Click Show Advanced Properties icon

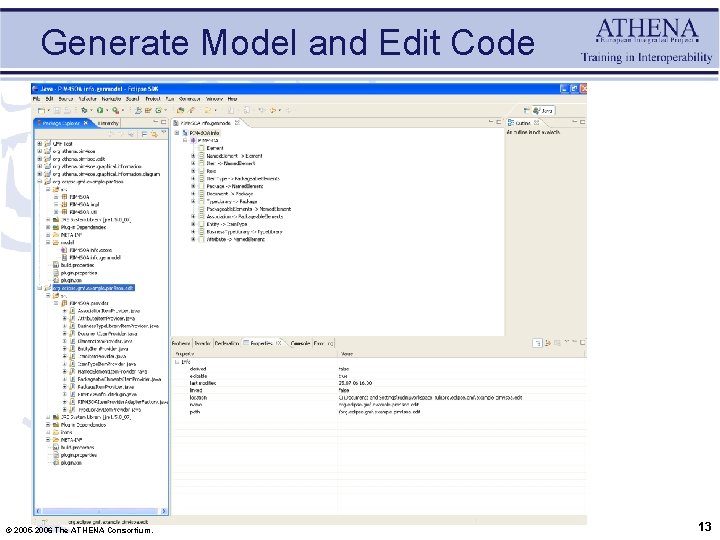(x=548, y=343)
